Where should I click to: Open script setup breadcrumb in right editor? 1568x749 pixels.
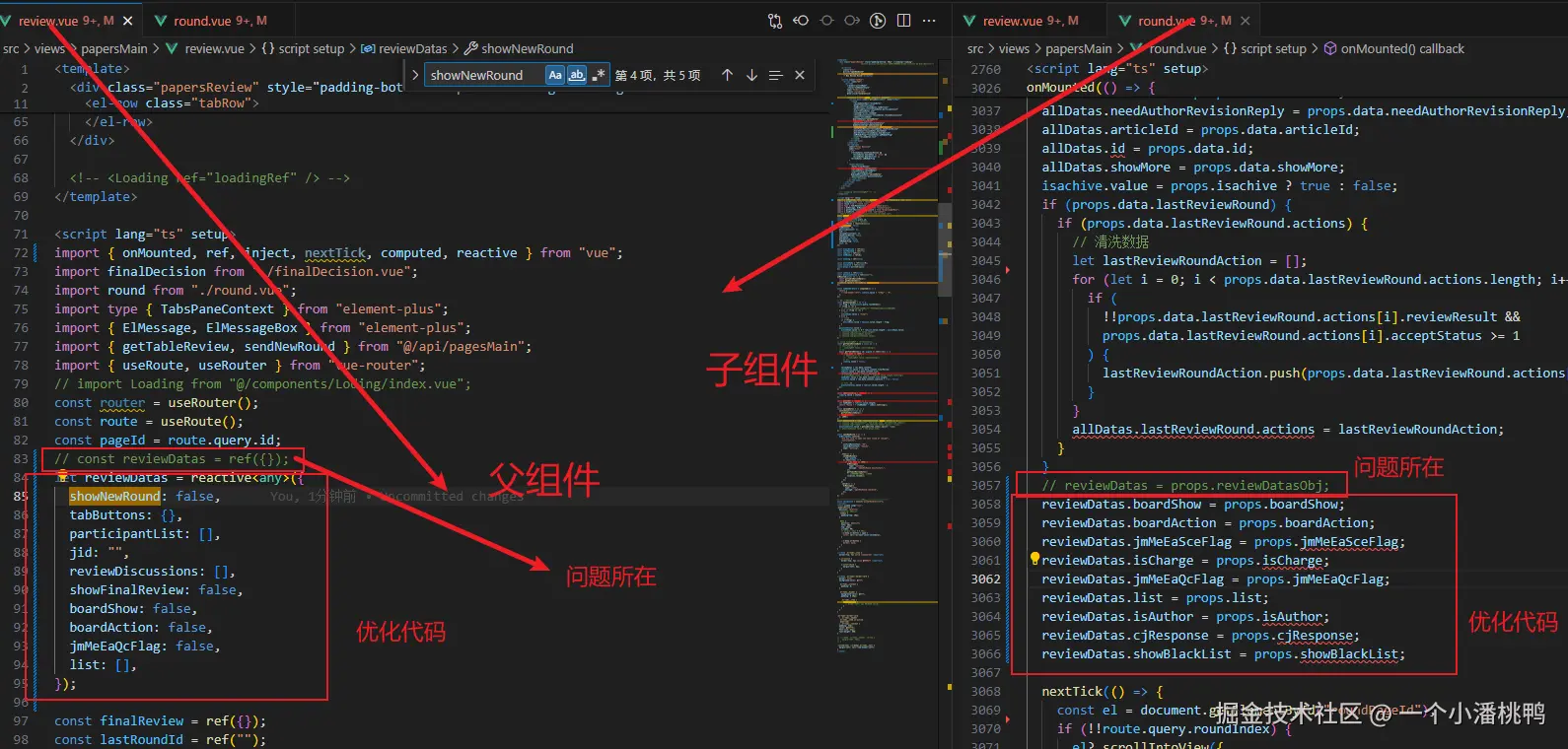coord(1273,48)
